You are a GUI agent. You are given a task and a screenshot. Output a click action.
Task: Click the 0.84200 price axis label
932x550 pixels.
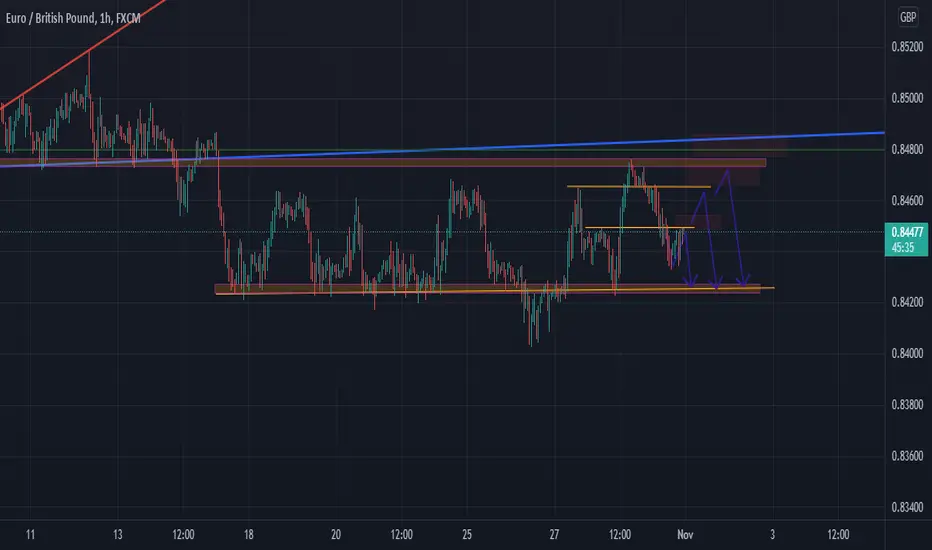click(908, 302)
